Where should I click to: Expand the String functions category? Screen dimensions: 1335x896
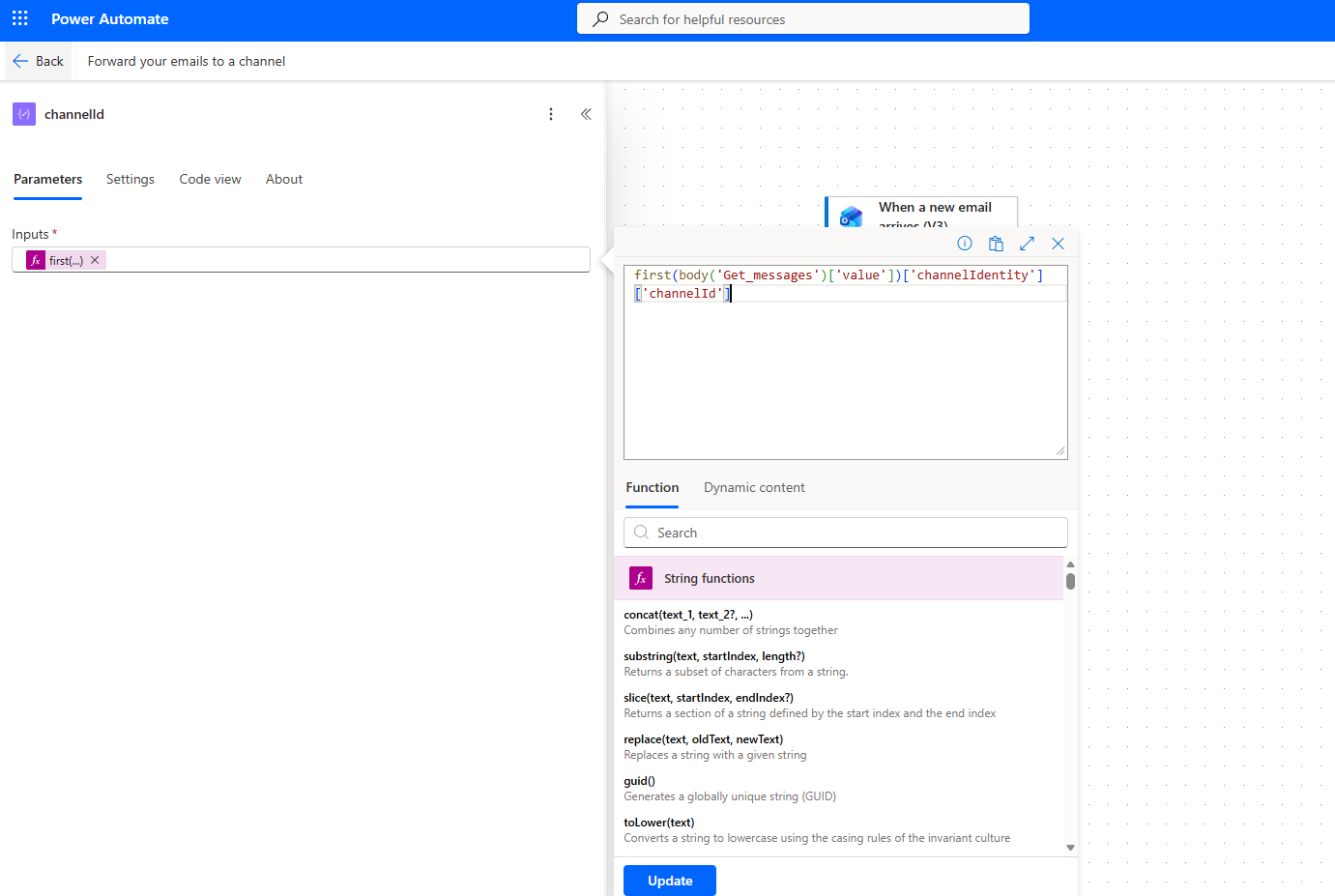coord(709,578)
